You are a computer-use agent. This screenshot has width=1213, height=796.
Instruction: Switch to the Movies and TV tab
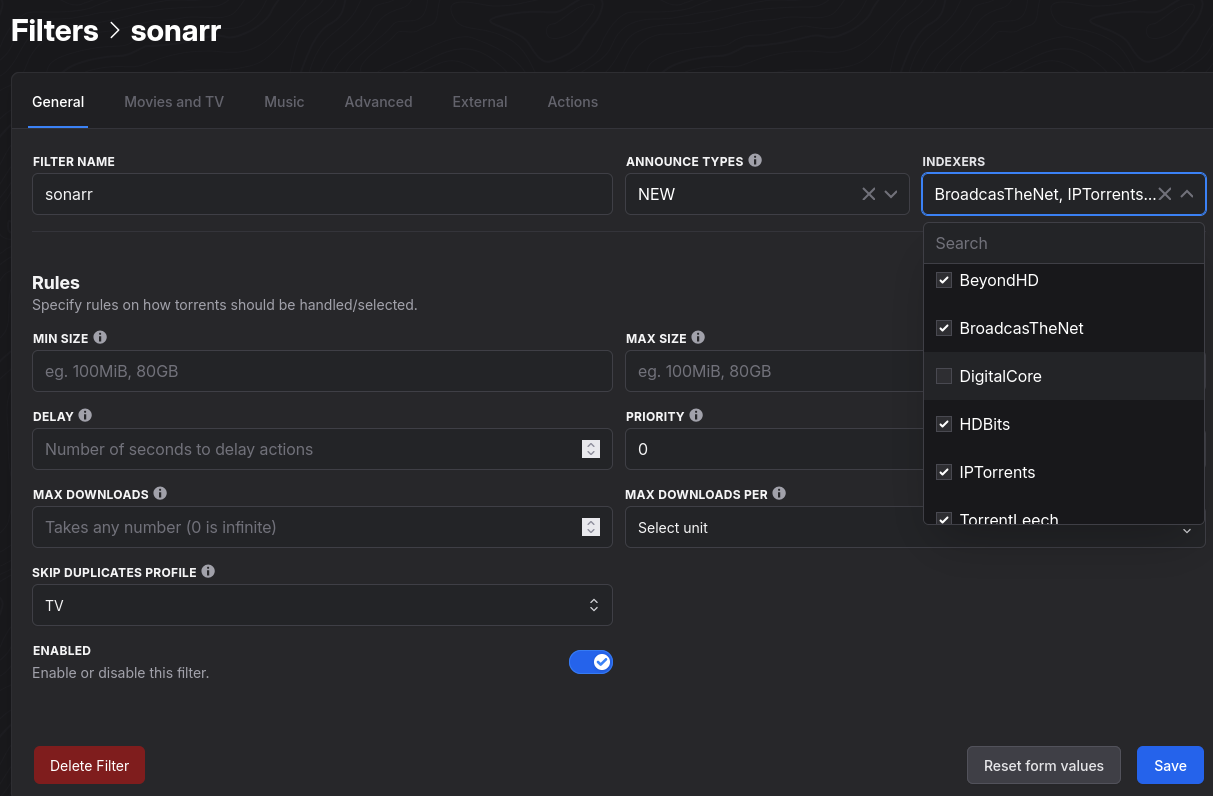tap(174, 102)
